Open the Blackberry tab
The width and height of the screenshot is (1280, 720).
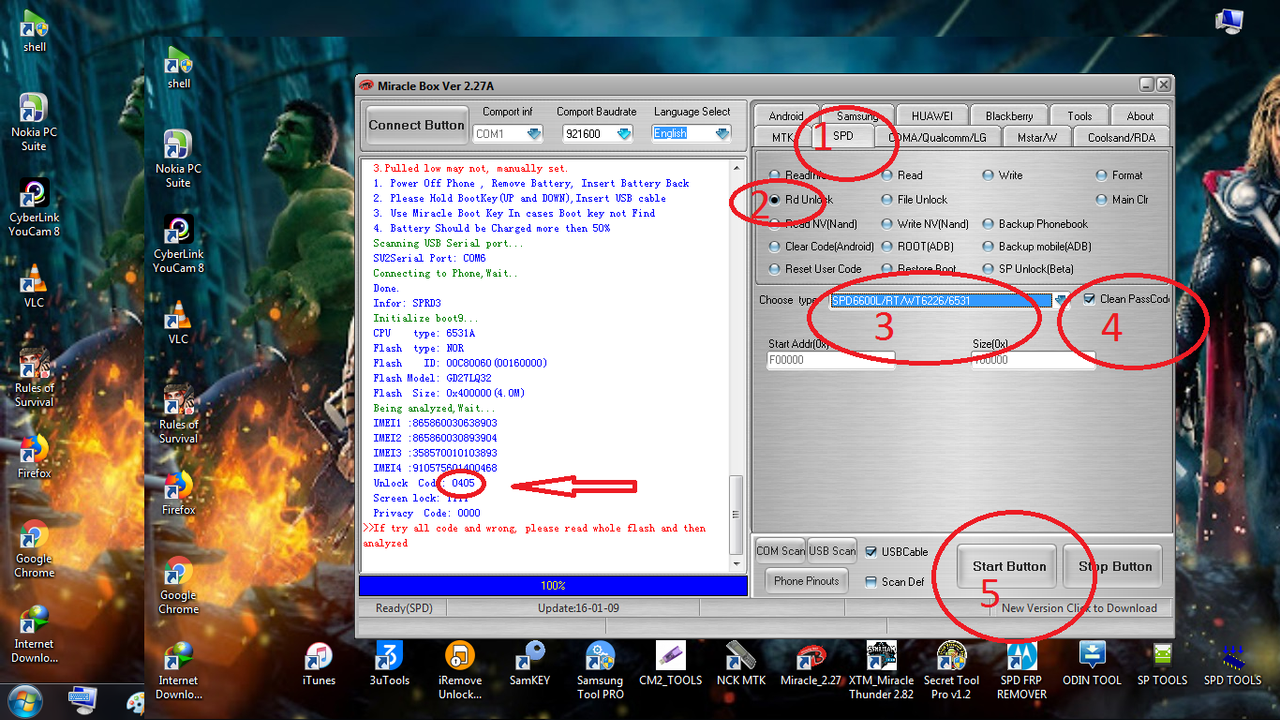pos(1008,115)
